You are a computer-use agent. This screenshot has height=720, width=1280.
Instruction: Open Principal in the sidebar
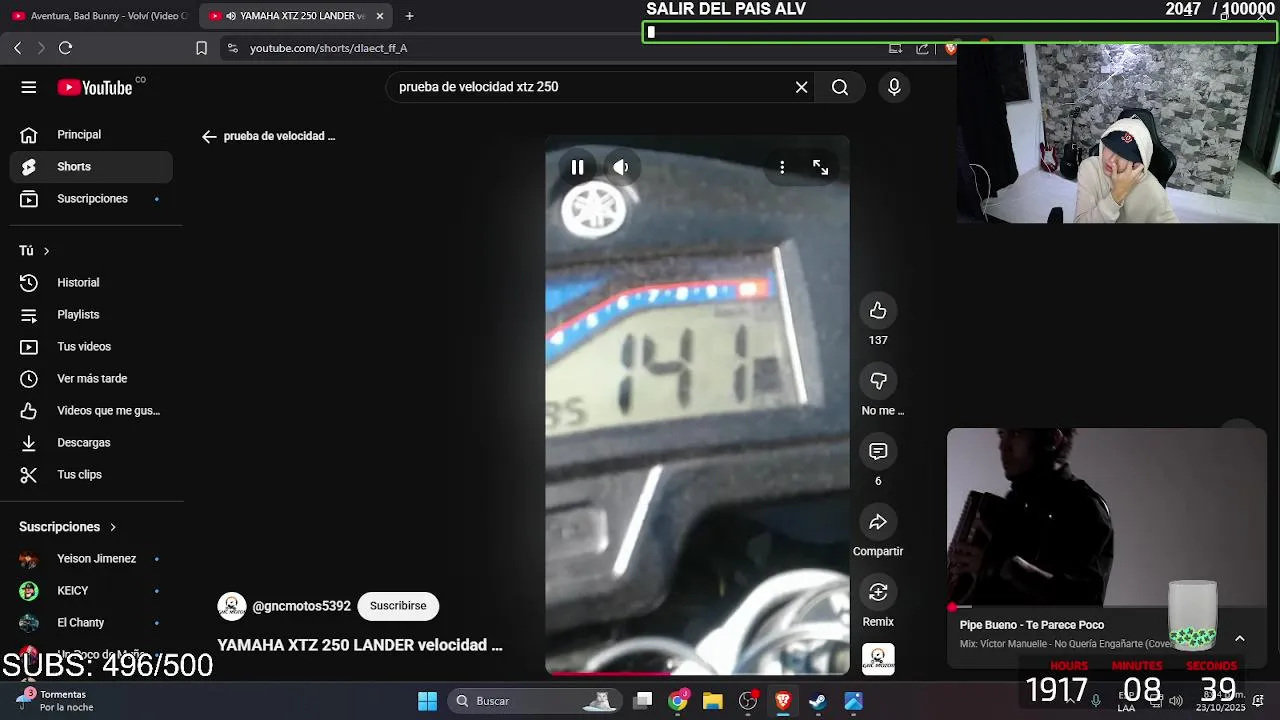pyautogui.click(x=91, y=135)
